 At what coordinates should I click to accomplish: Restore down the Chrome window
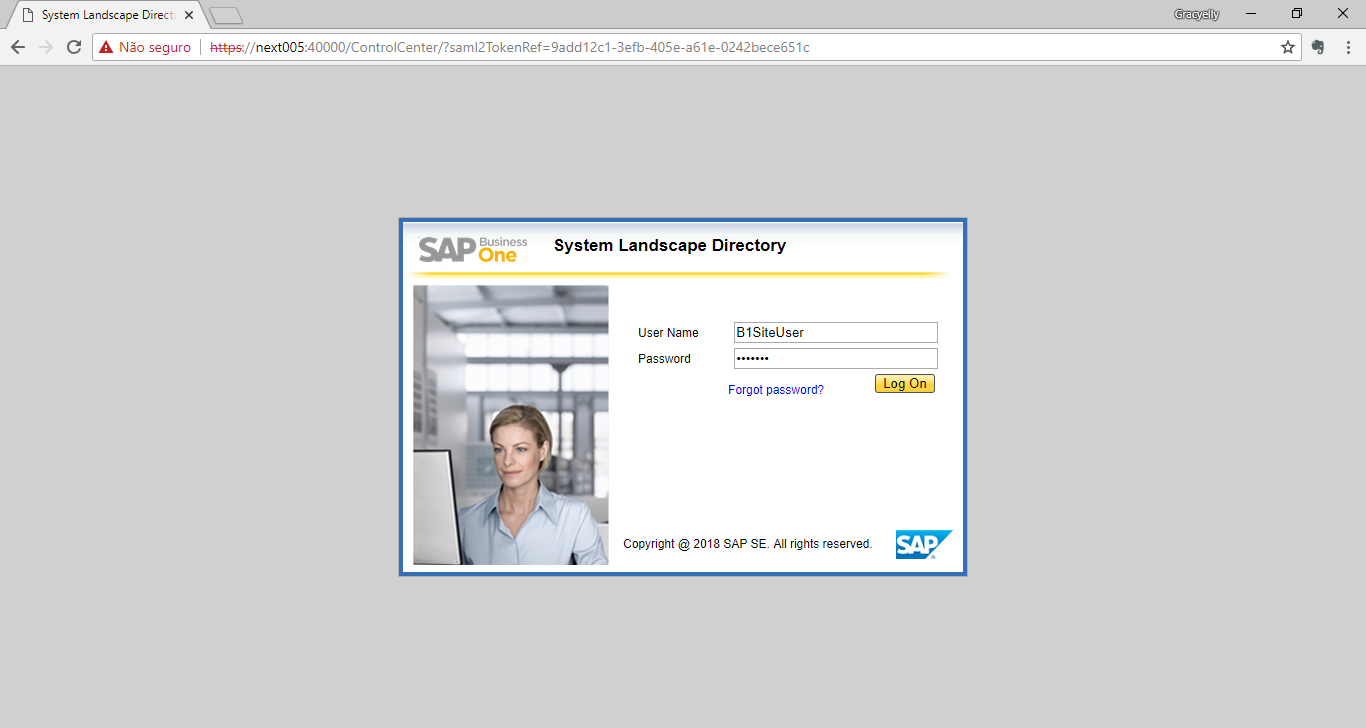pos(1297,14)
